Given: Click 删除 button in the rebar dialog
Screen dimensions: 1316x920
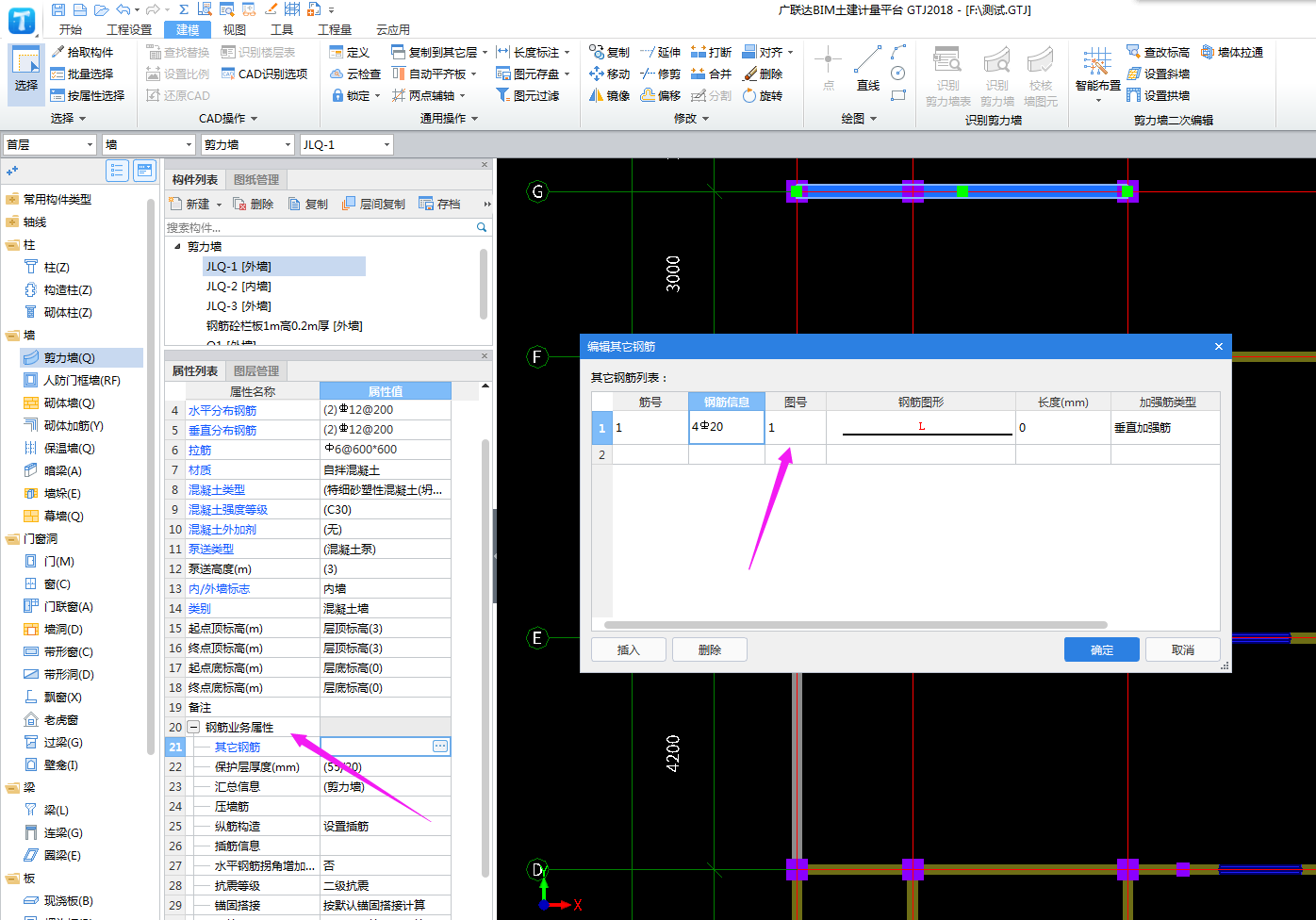Looking at the screenshot, I should pos(710,649).
